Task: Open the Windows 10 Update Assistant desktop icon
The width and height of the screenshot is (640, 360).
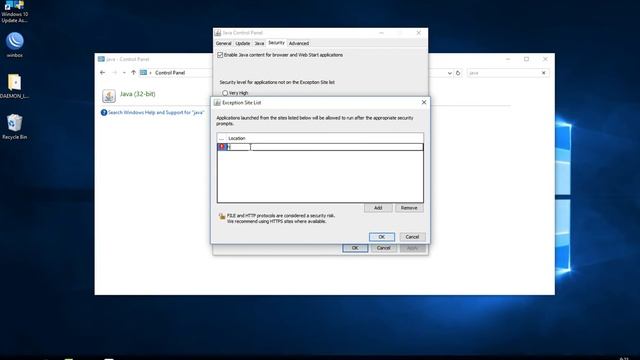Action: coord(14,11)
